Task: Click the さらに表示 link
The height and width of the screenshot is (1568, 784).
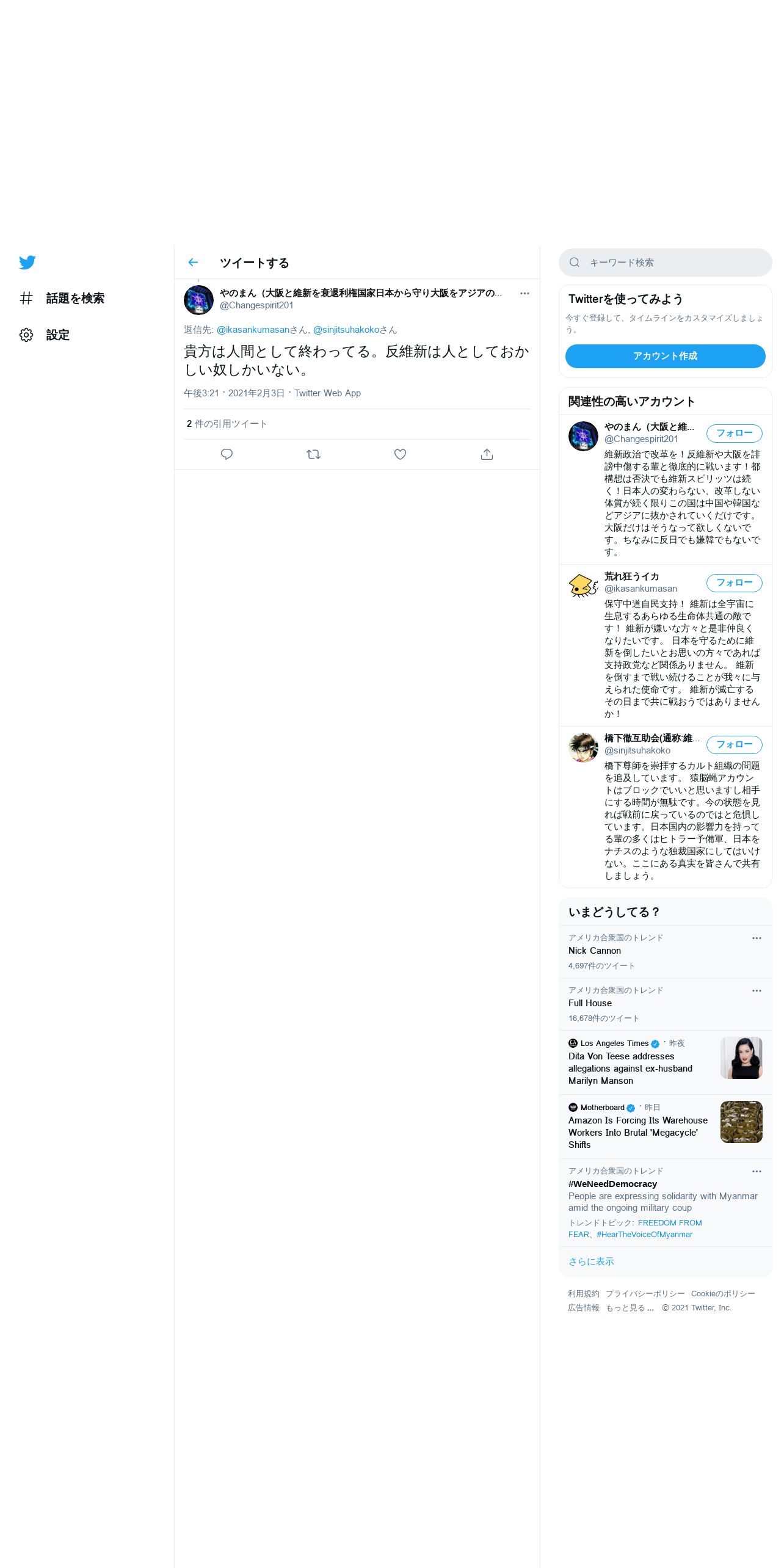Action: click(591, 1261)
